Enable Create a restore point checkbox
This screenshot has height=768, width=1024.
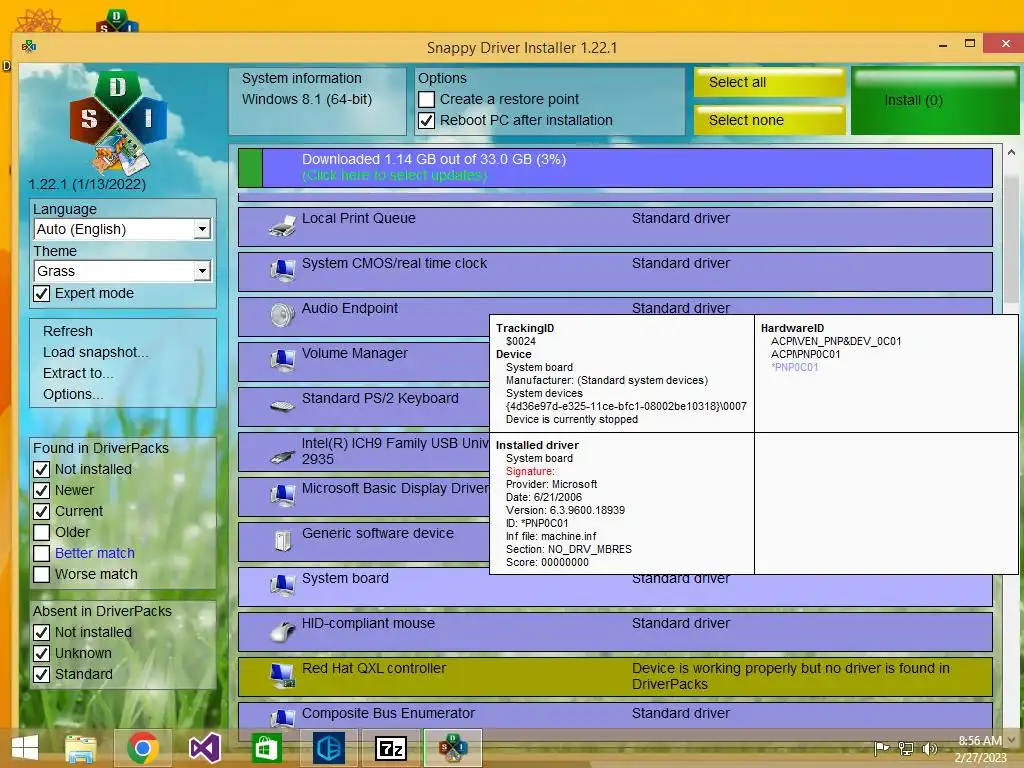pos(426,99)
